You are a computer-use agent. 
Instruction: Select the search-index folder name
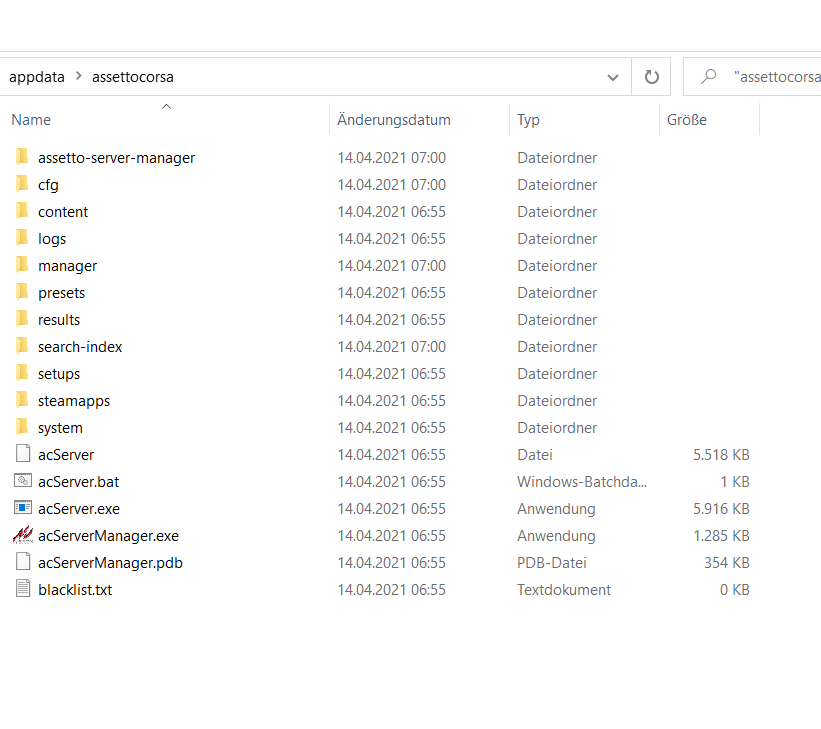[80, 347]
